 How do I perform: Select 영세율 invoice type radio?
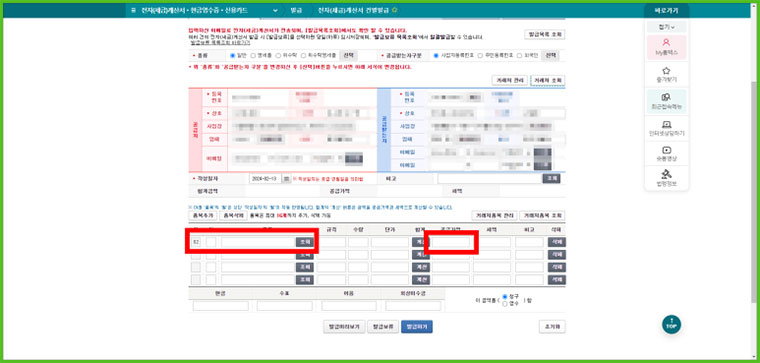click(253, 55)
